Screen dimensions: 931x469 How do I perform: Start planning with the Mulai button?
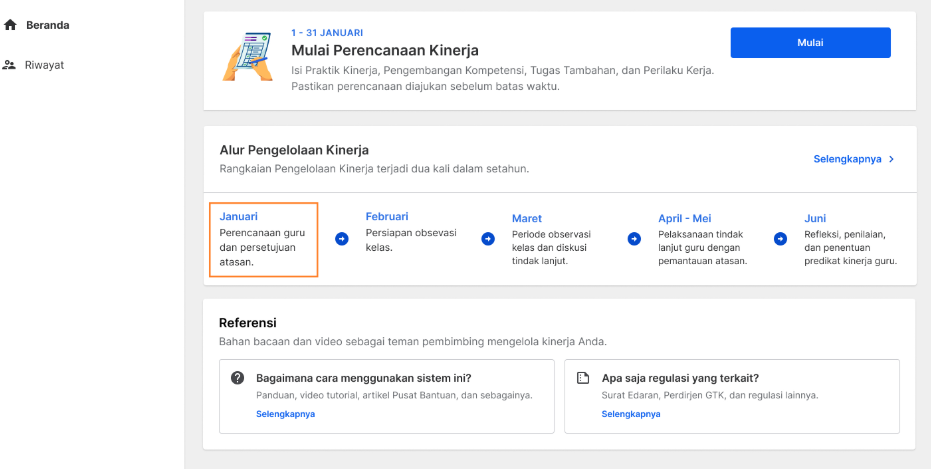pos(810,43)
